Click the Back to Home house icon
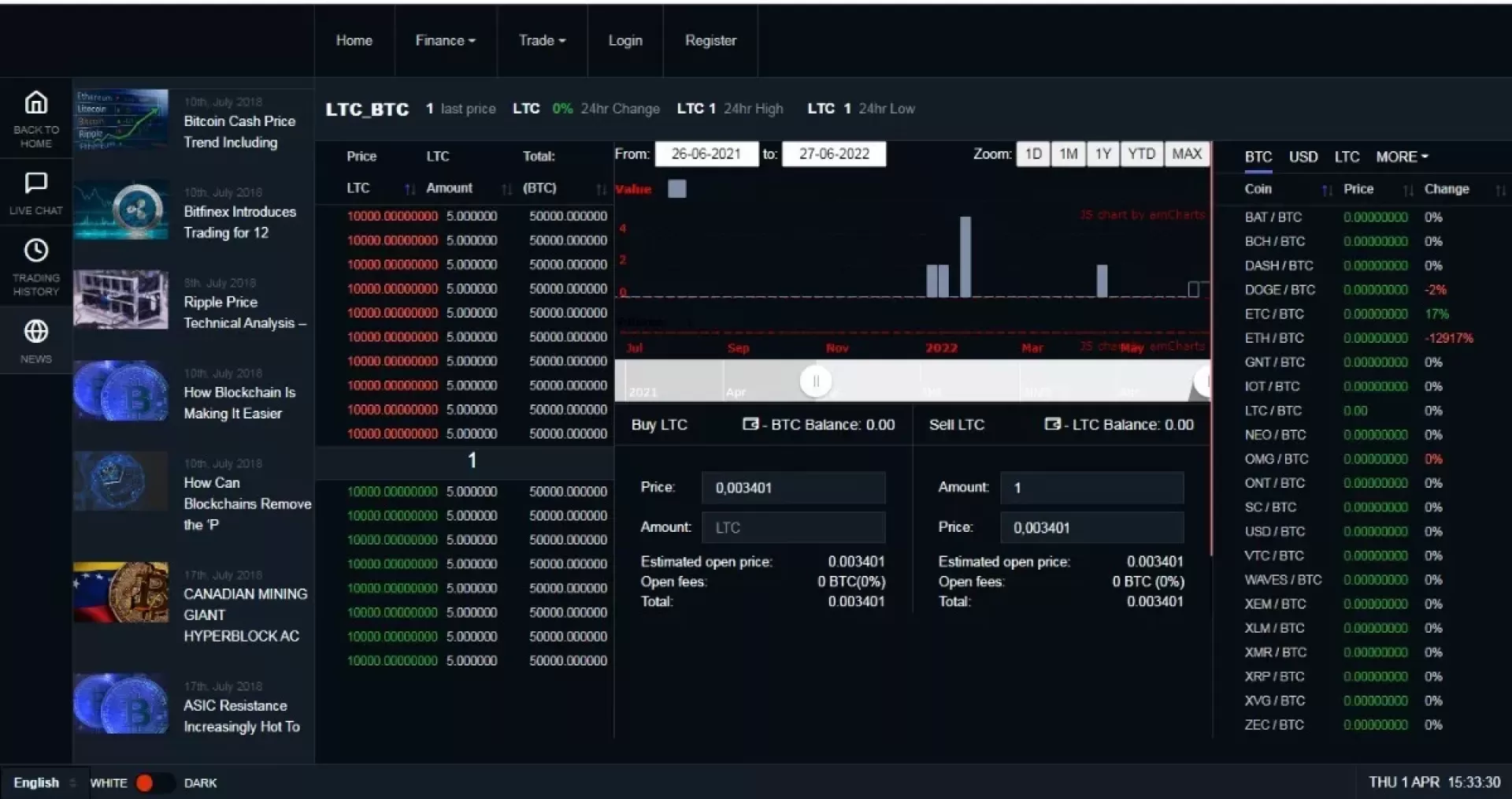Viewport: 1512px width, 799px height. point(36,102)
